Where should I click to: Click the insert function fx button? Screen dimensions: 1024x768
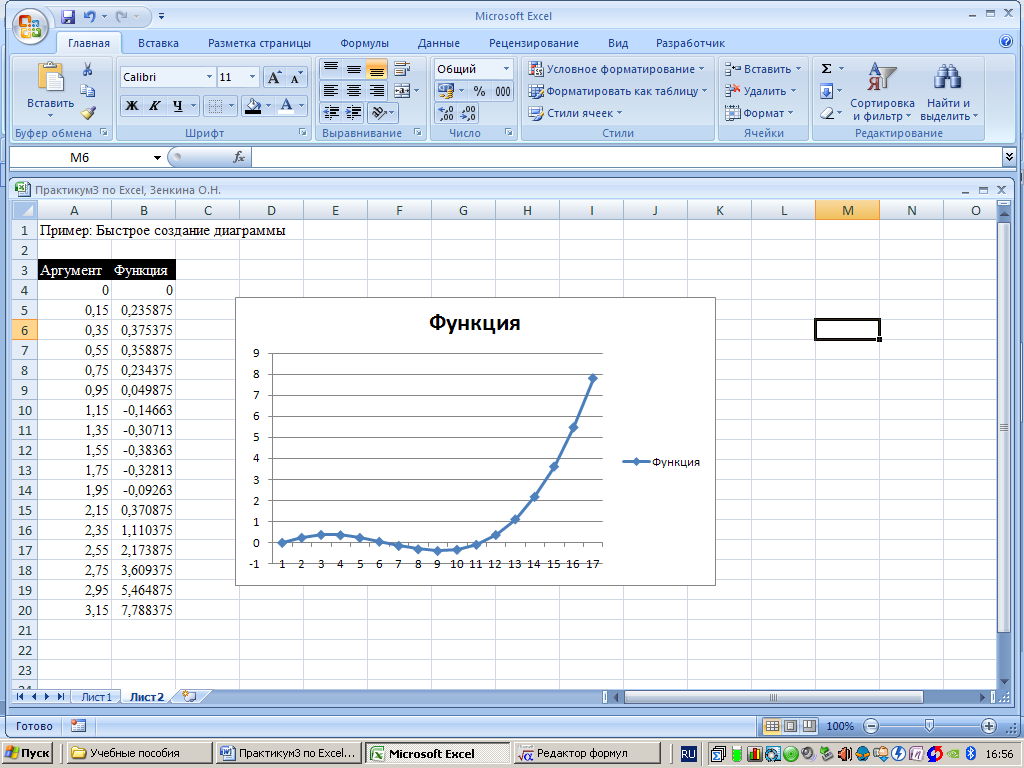pyautogui.click(x=239, y=157)
